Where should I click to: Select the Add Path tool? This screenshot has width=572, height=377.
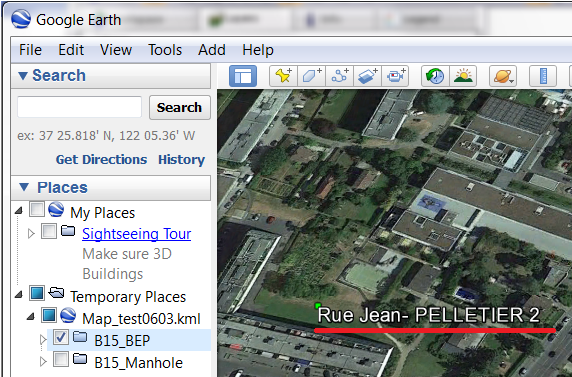coord(339,76)
